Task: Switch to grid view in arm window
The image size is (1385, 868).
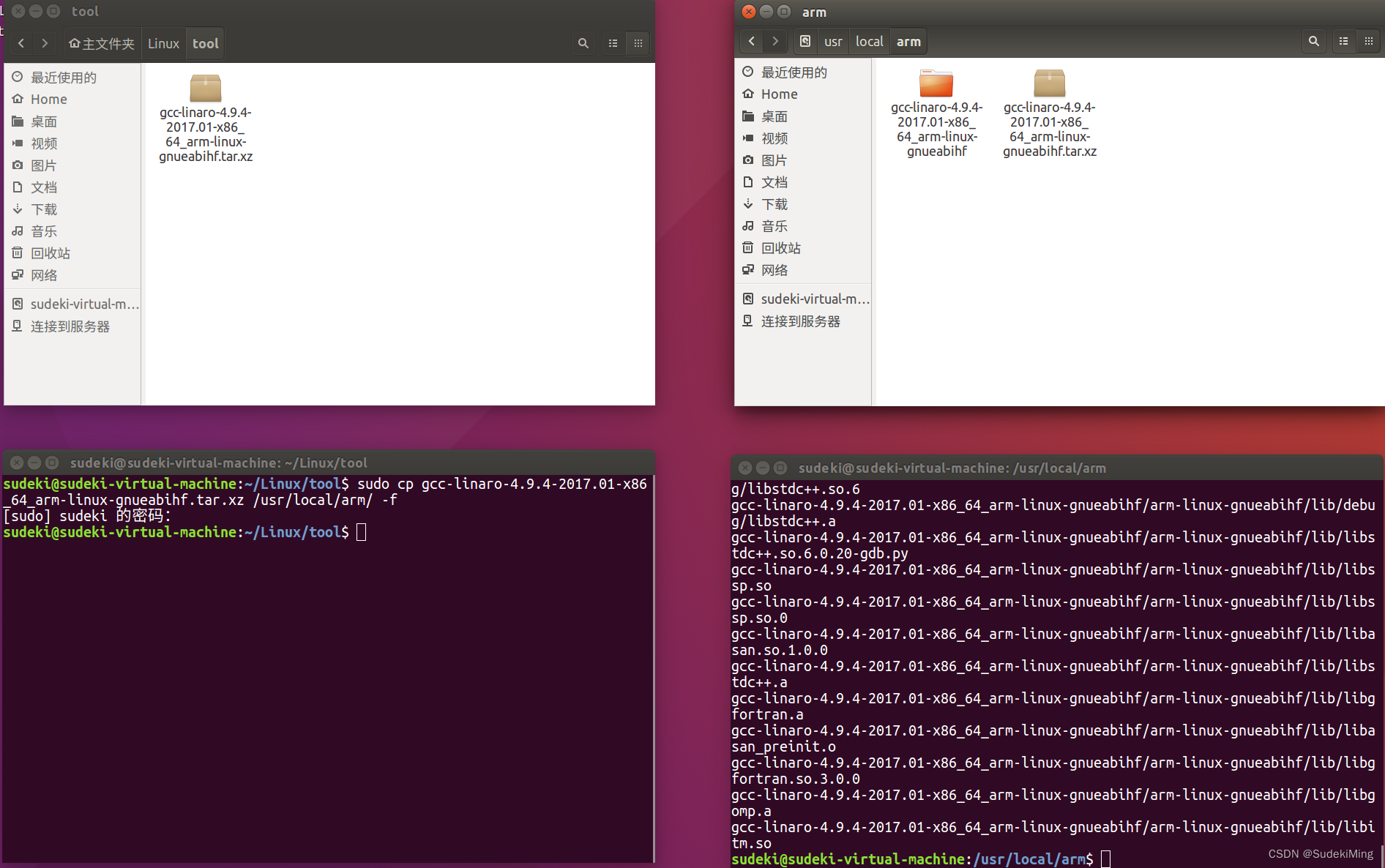Action: coord(1369,41)
